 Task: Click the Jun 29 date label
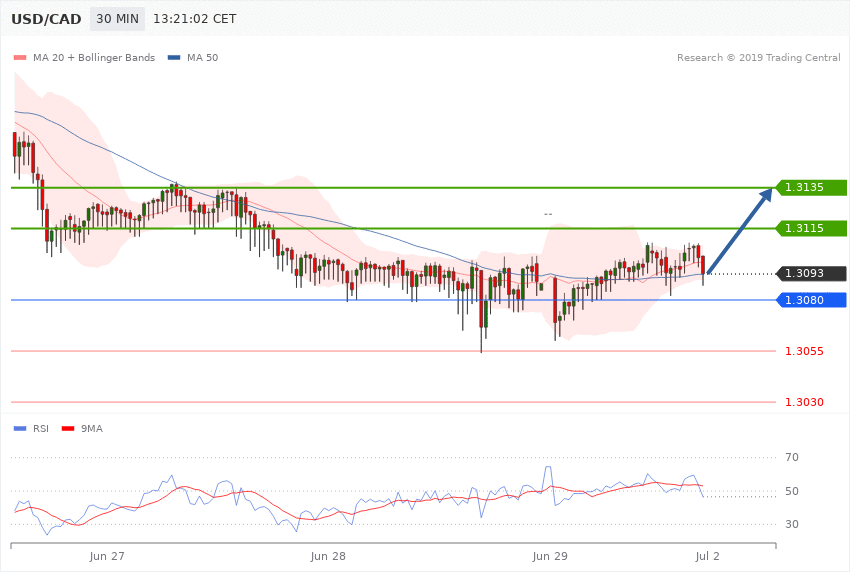point(550,556)
